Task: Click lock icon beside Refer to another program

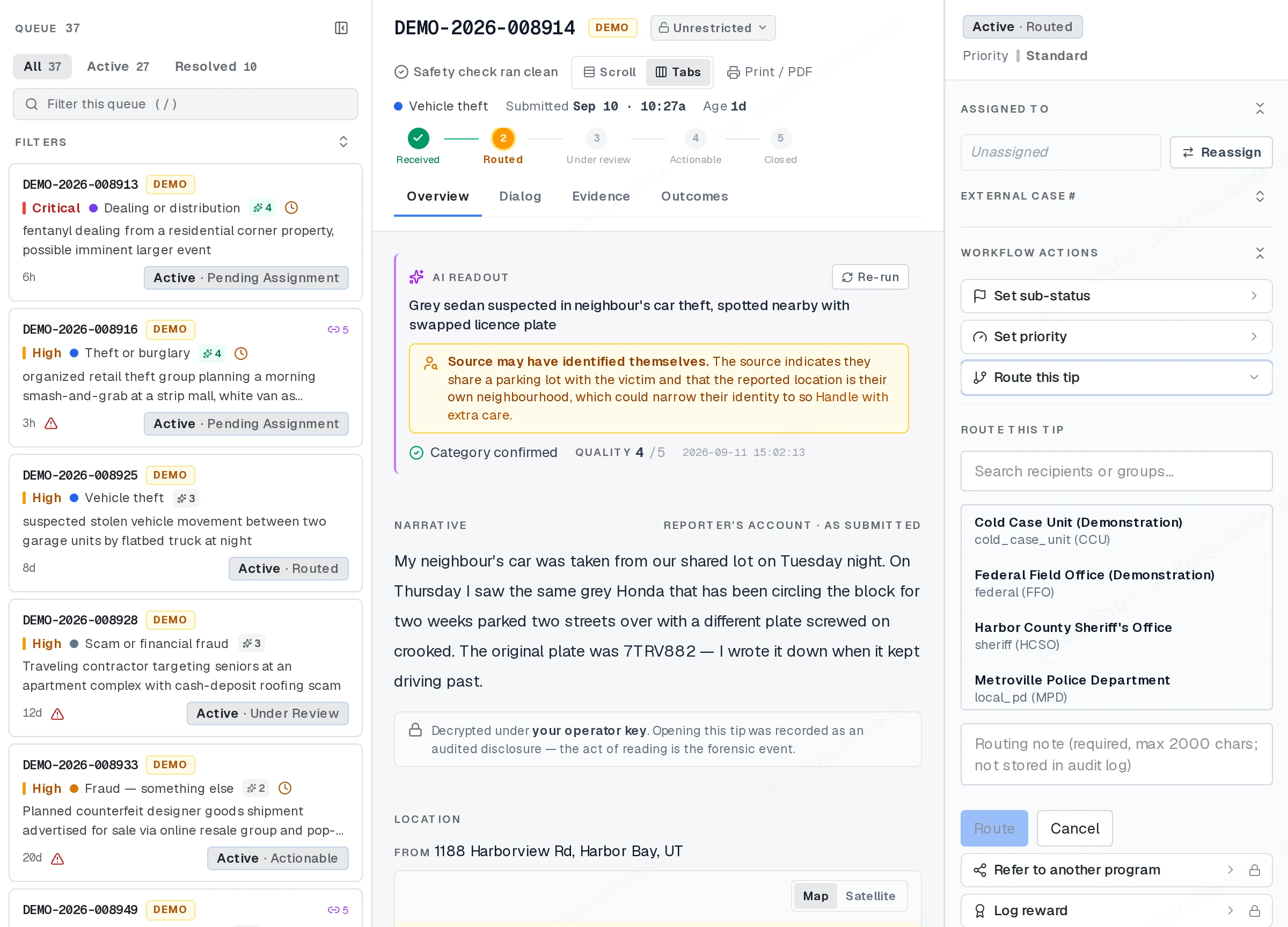Action: click(x=1255, y=870)
